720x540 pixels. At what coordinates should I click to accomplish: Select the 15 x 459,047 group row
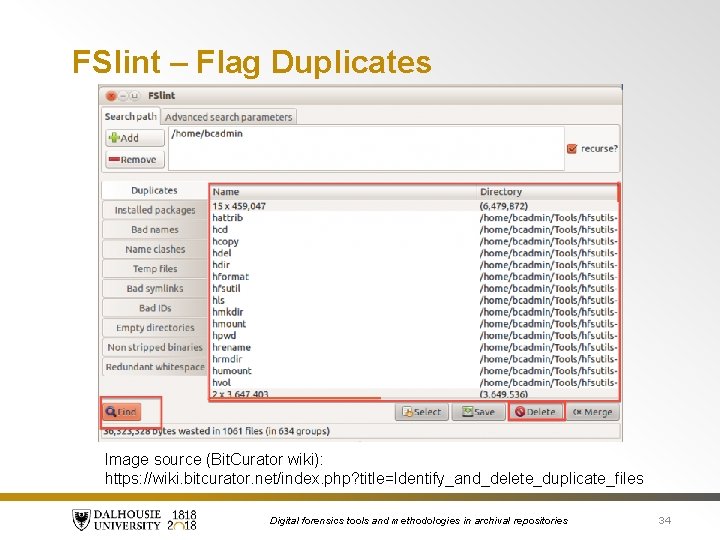point(414,206)
